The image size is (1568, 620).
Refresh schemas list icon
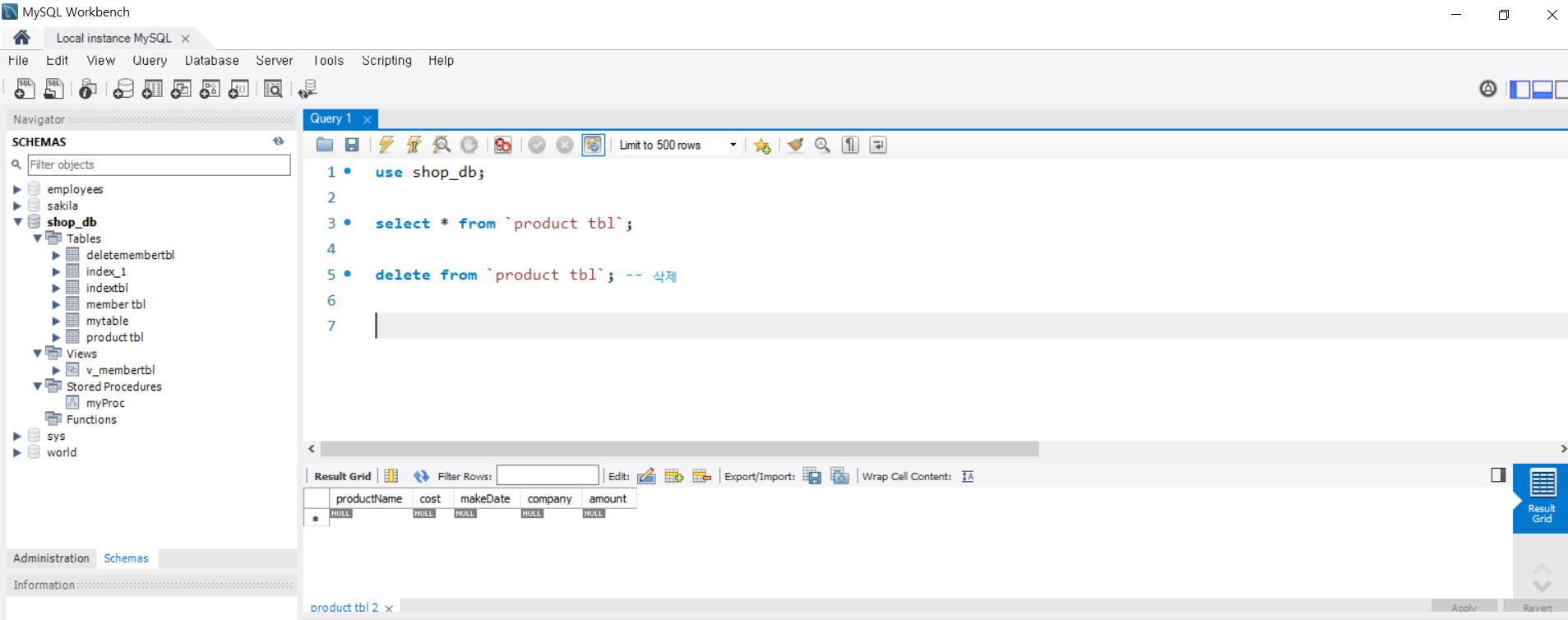pyautogui.click(x=279, y=141)
